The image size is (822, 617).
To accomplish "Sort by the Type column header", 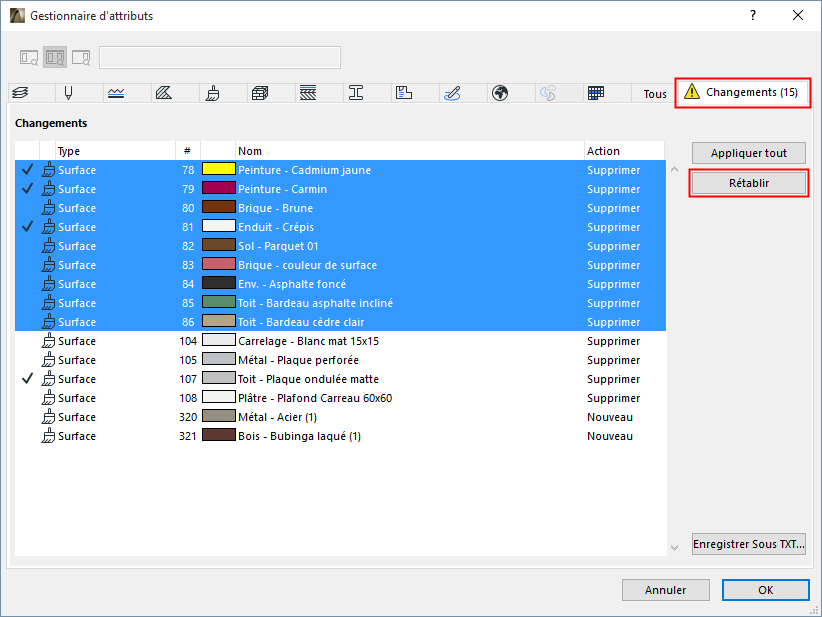I will pyautogui.click(x=115, y=151).
